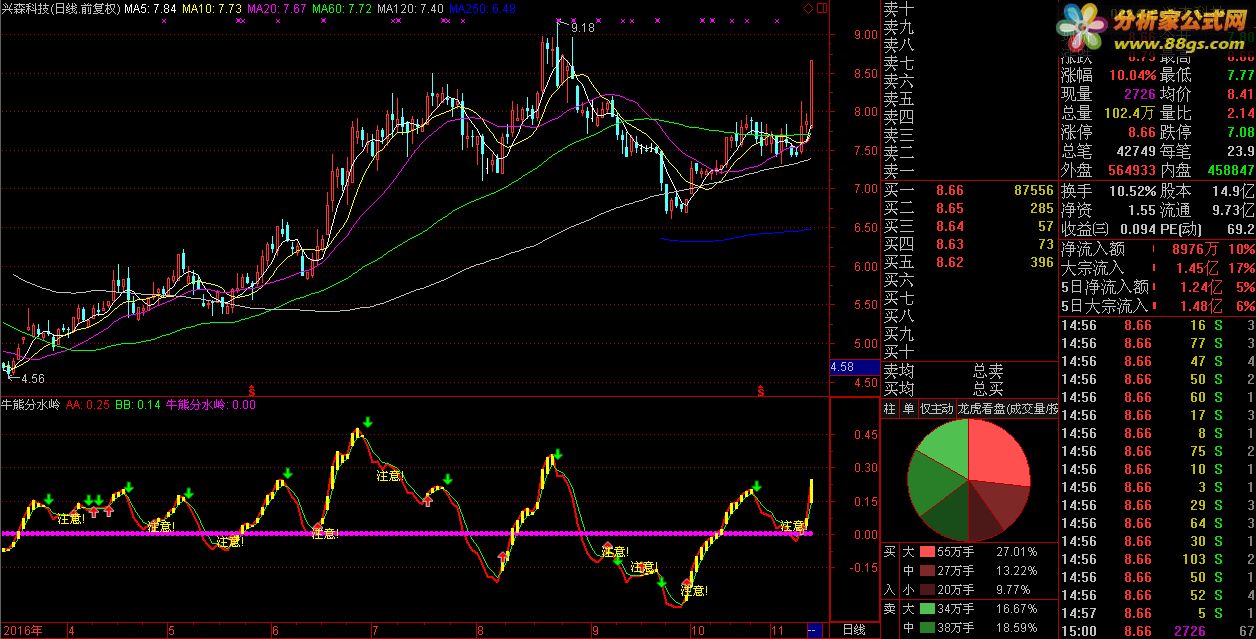Click the AA: 0.25 indicator value
This screenshot has height=639, width=1256.
[x=88, y=405]
